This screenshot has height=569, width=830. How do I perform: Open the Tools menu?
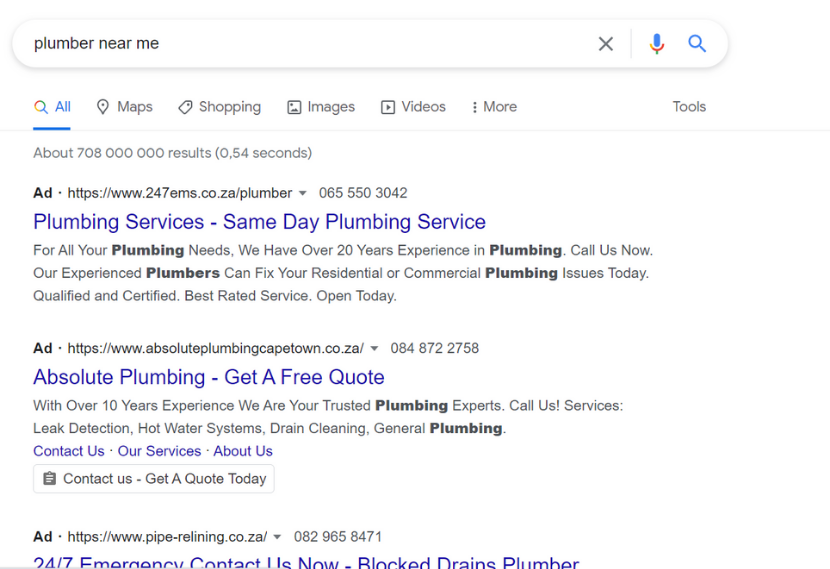click(689, 107)
